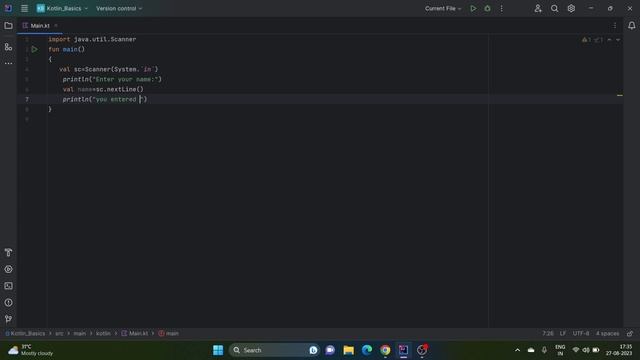Open the weather widget showing Mostly cloudy
Viewport: 640px width, 360px height.
pyautogui.click(x=31, y=350)
